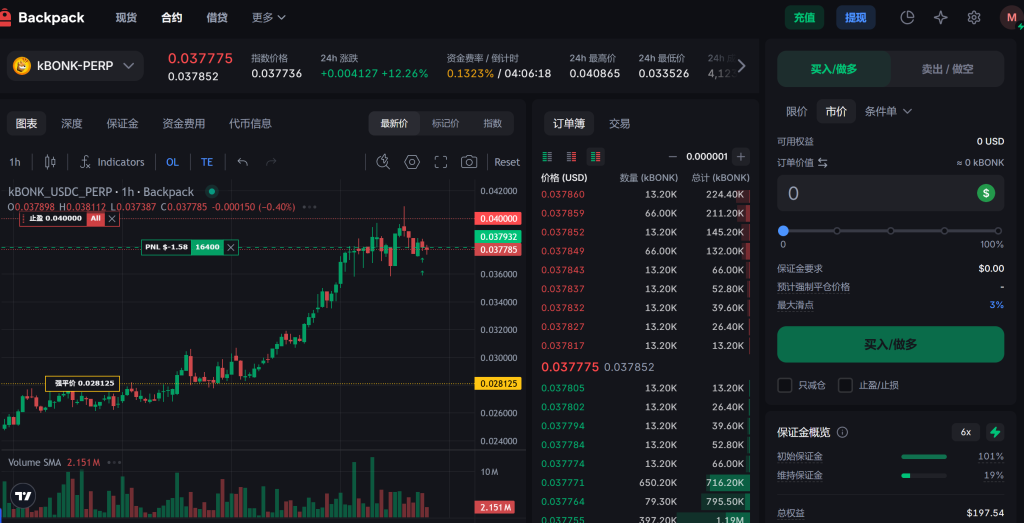Image resolution: width=1024 pixels, height=523 pixels.
Task: Show only sell orders in order book
Action: (x=572, y=156)
